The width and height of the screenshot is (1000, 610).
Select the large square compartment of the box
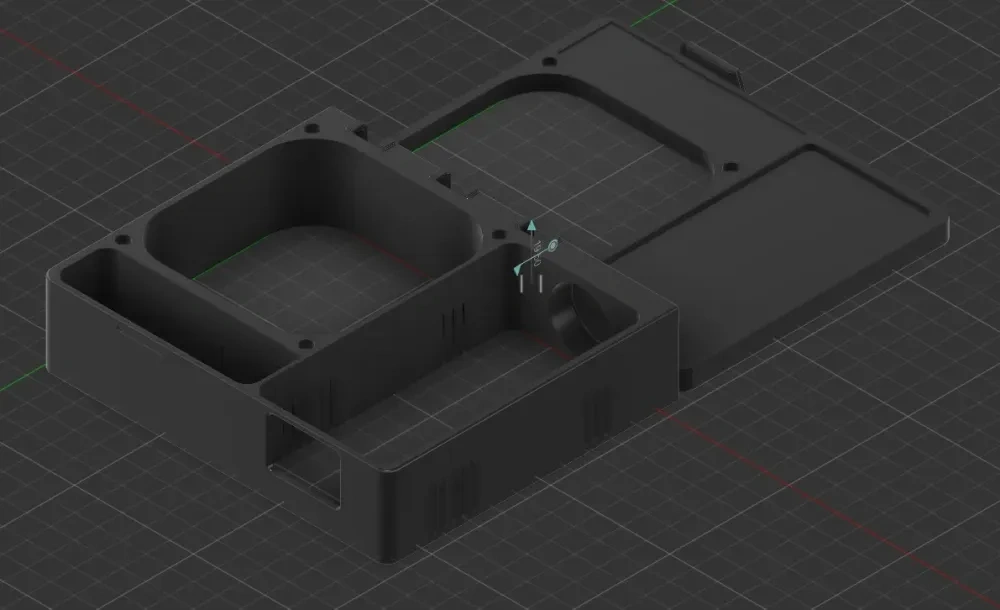[x=300, y=270]
